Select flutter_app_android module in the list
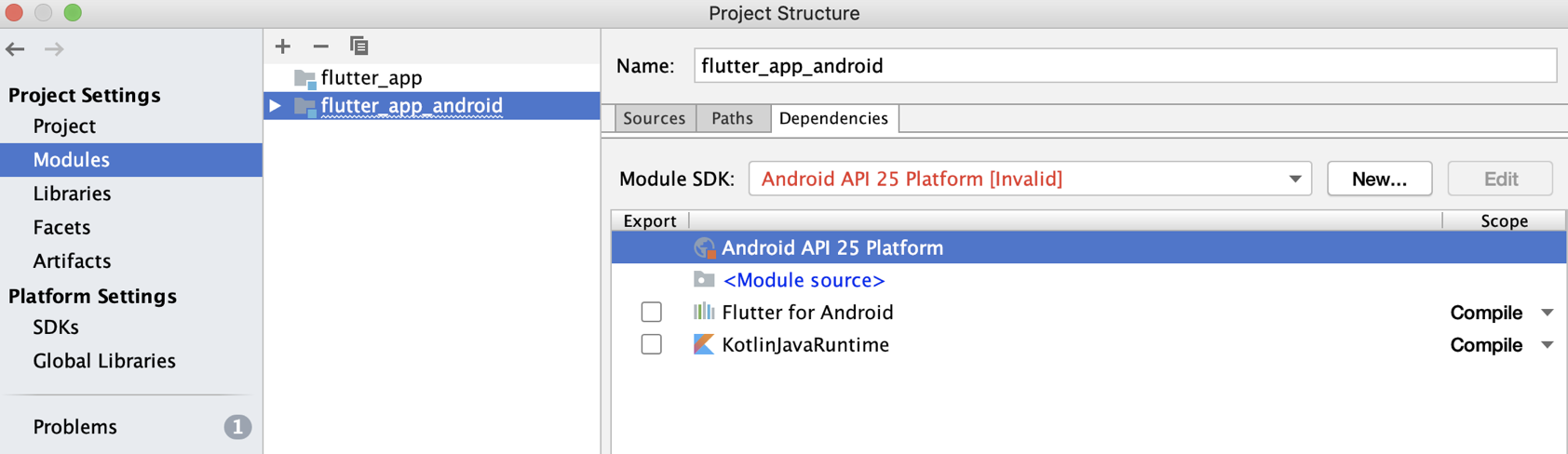Screen dimensions: 1568x454 click(432, 106)
